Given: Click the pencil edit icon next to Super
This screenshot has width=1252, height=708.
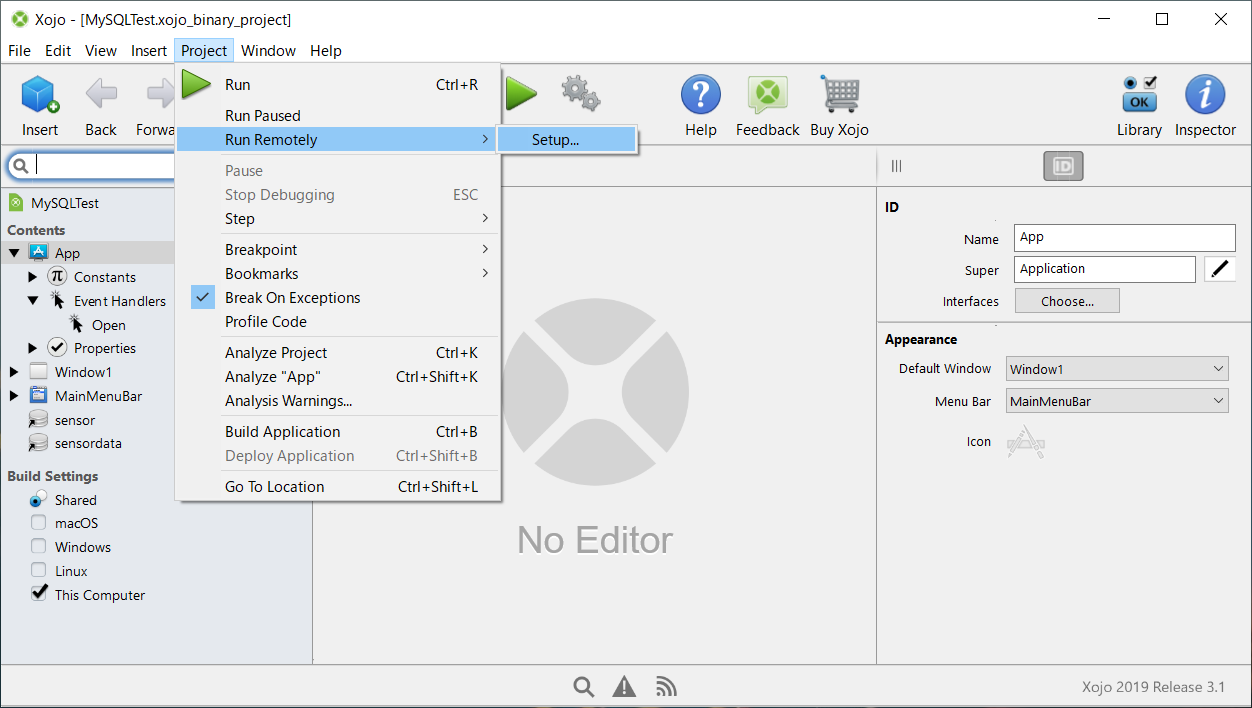Looking at the screenshot, I should pyautogui.click(x=1219, y=269).
